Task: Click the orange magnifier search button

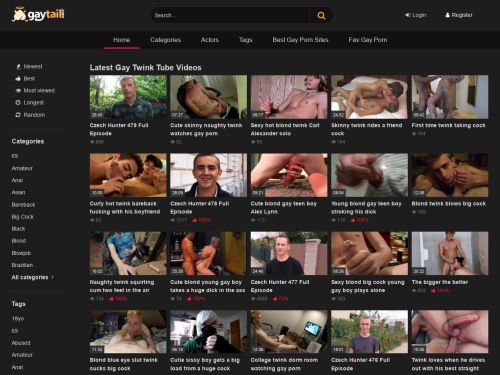Action: pyautogui.click(x=321, y=15)
